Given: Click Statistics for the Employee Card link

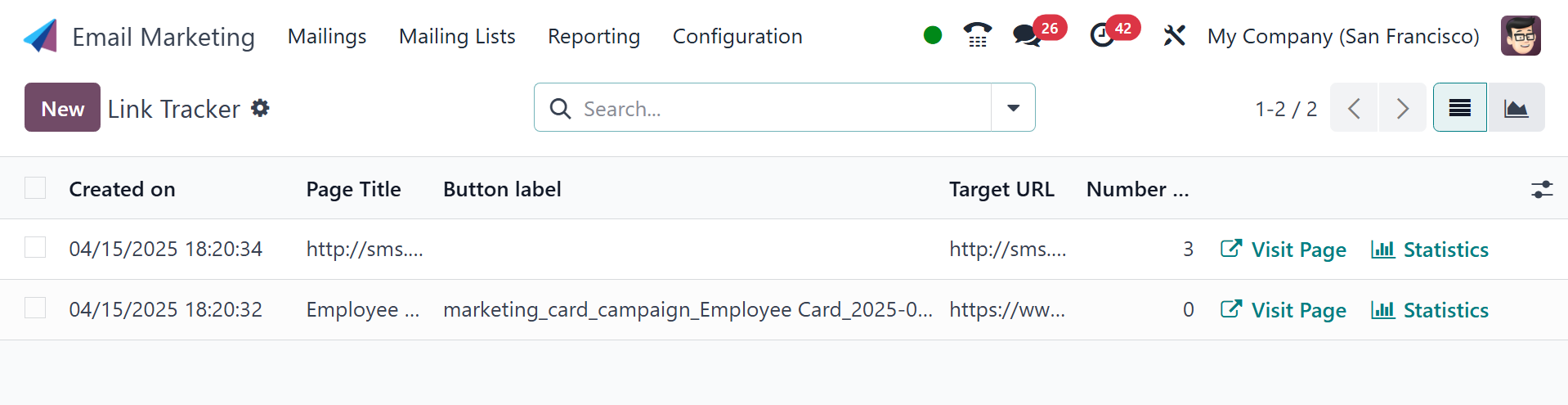Looking at the screenshot, I should (1429, 310).
